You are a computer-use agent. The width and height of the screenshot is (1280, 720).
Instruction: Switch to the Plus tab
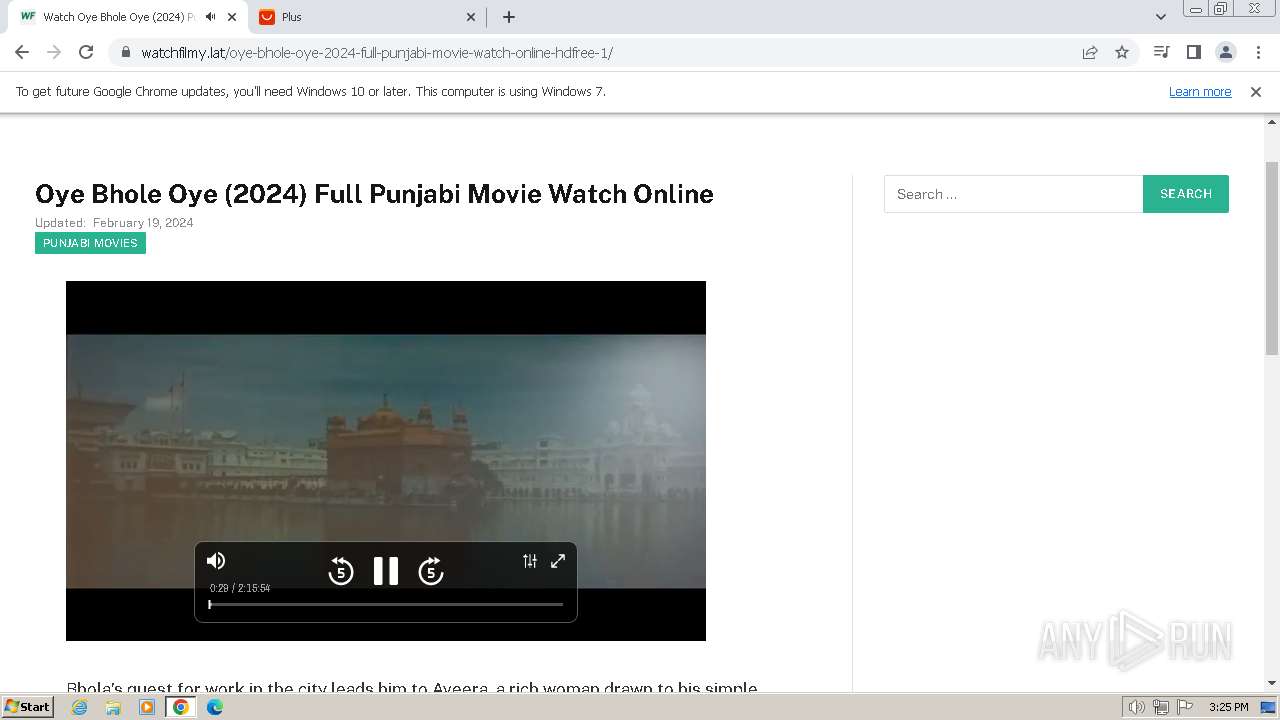coord(368,17)
